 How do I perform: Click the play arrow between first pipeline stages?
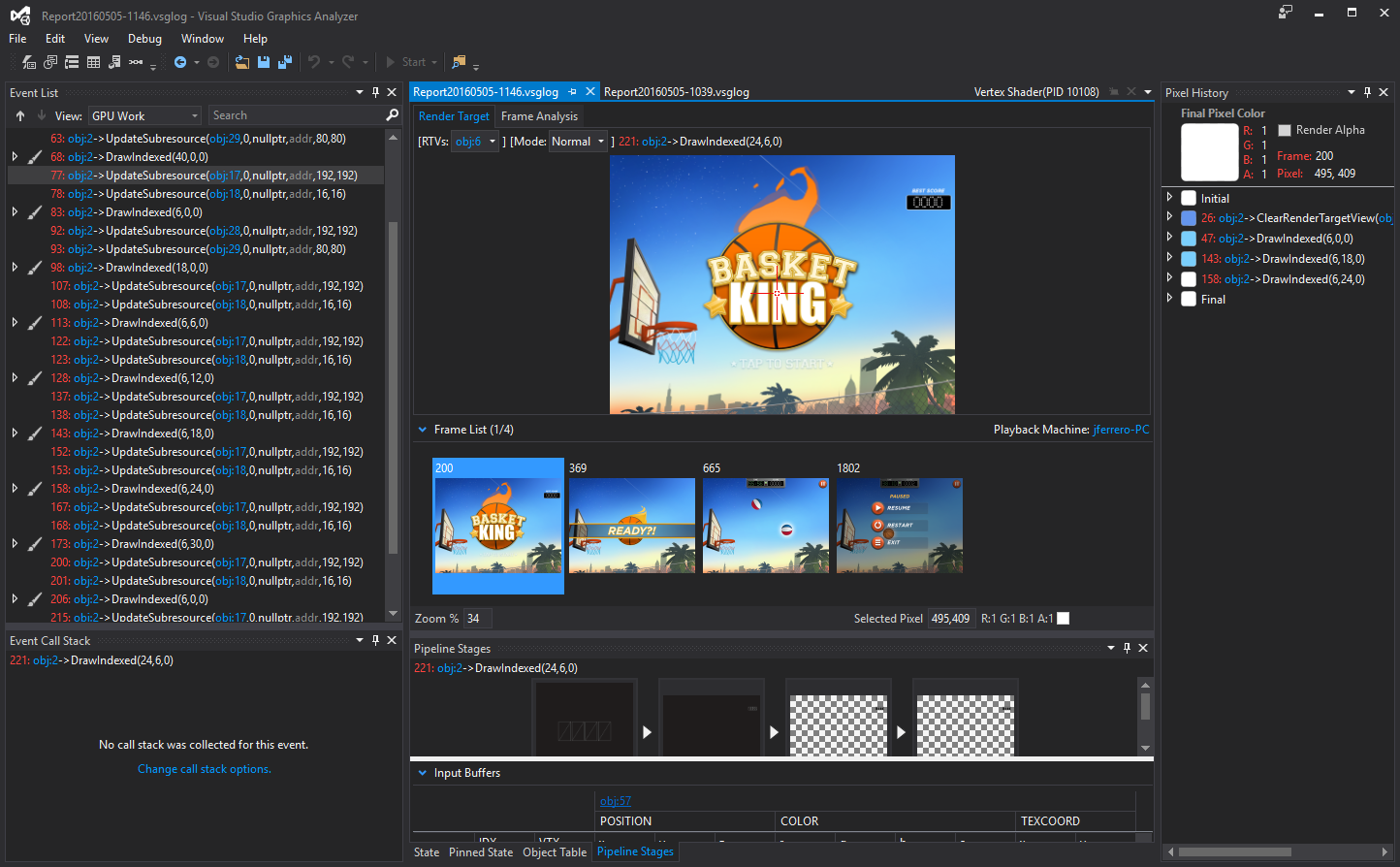coord(647,732)
